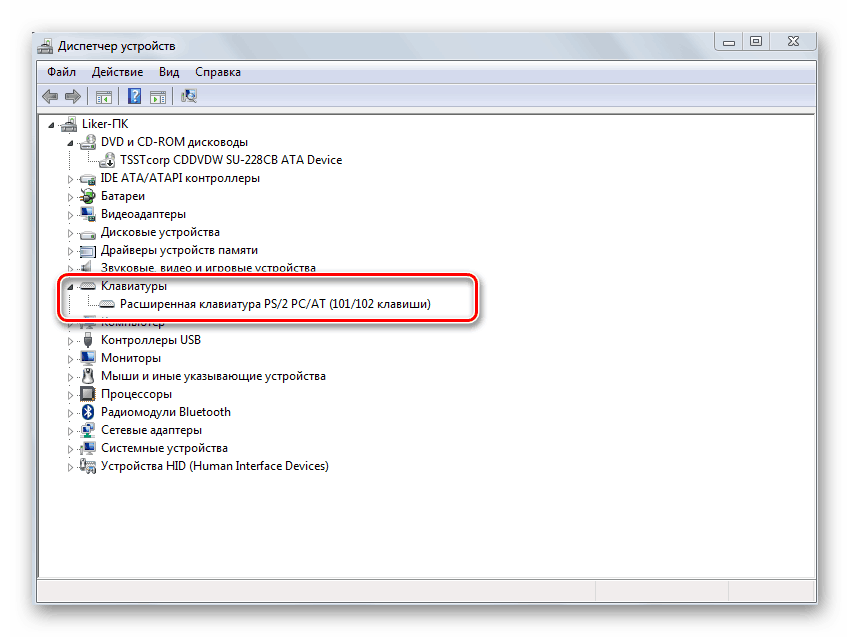Click the Back arrow toolbar icon
The image size is (850, 637).
(x=50, y=96)
